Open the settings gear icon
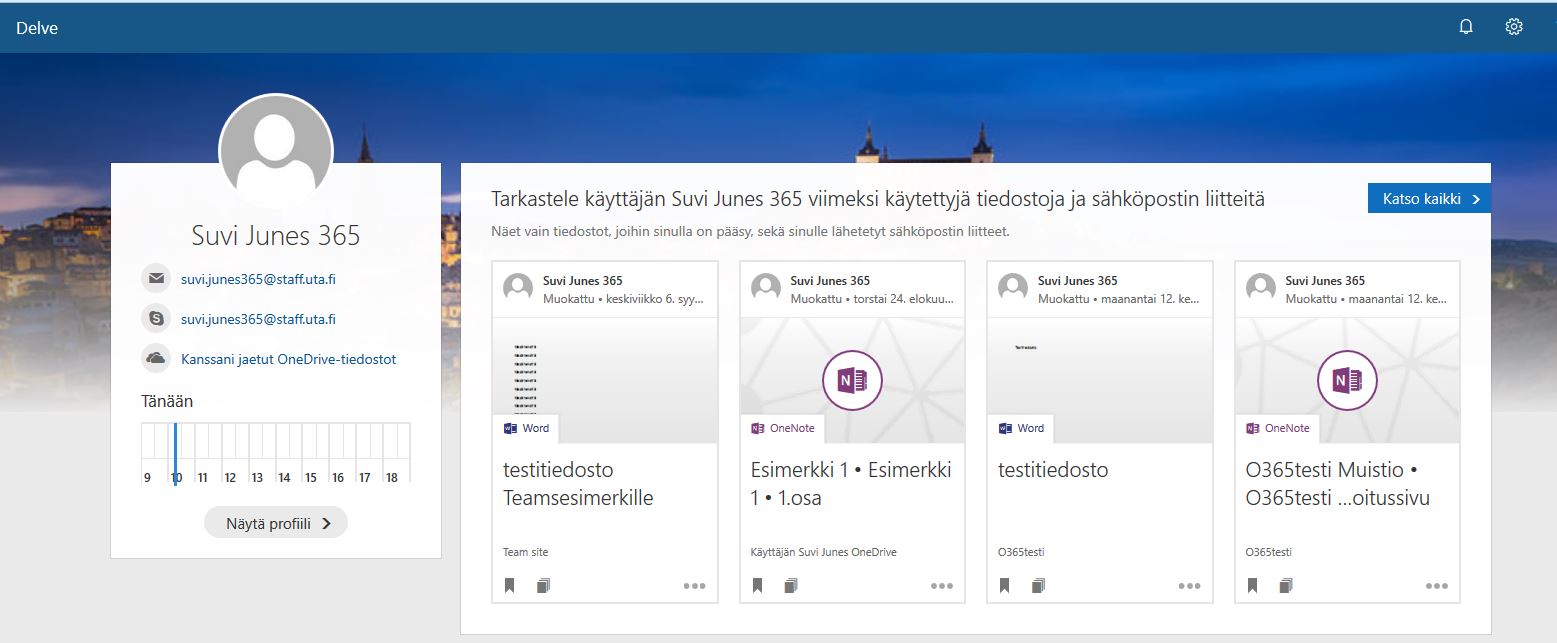Image resolution: width=1557 pixels, height=643 pixels. tap(1514, 27)
